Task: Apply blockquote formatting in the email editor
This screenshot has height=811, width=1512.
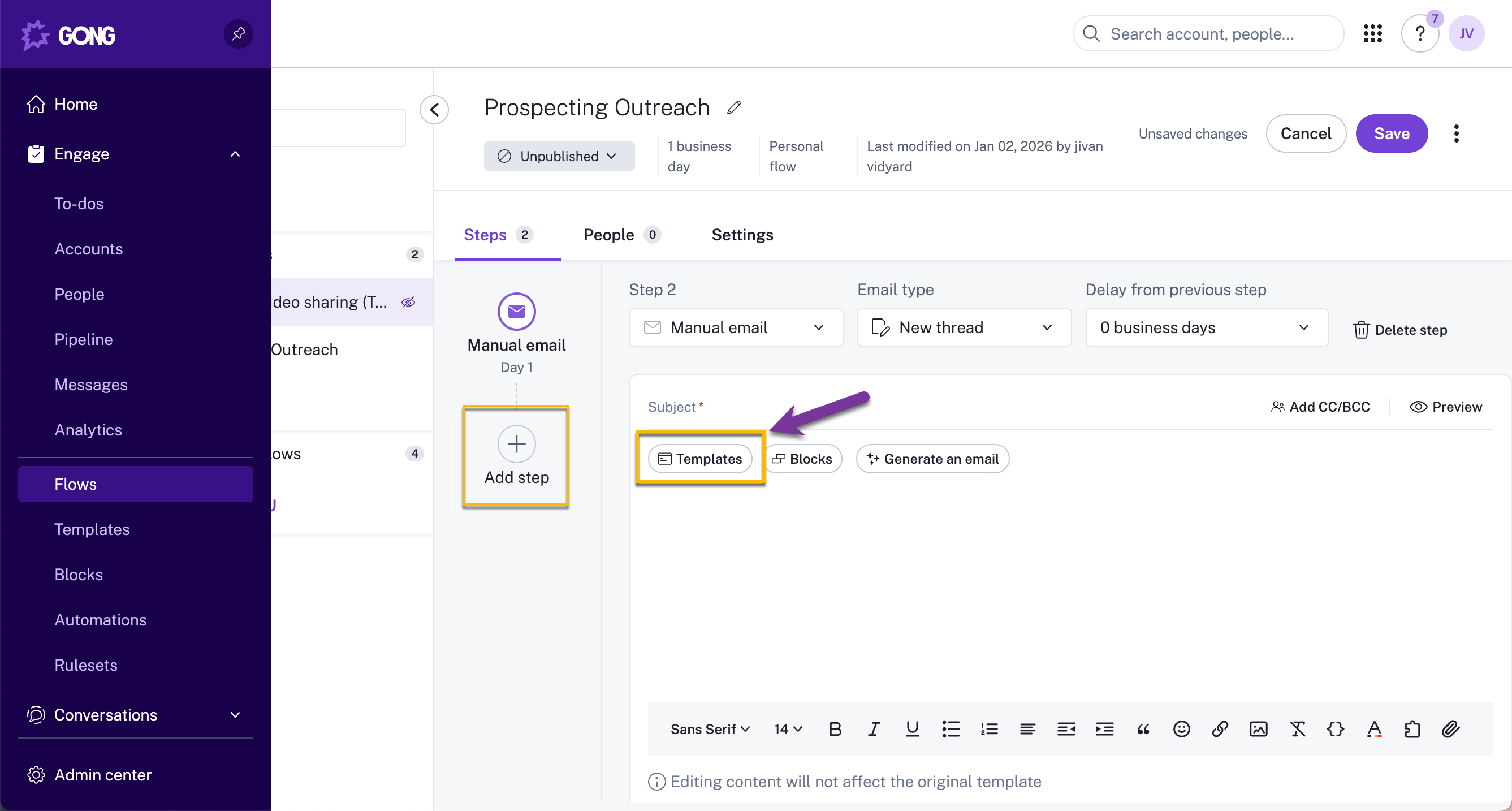Action: point(1143,729)
